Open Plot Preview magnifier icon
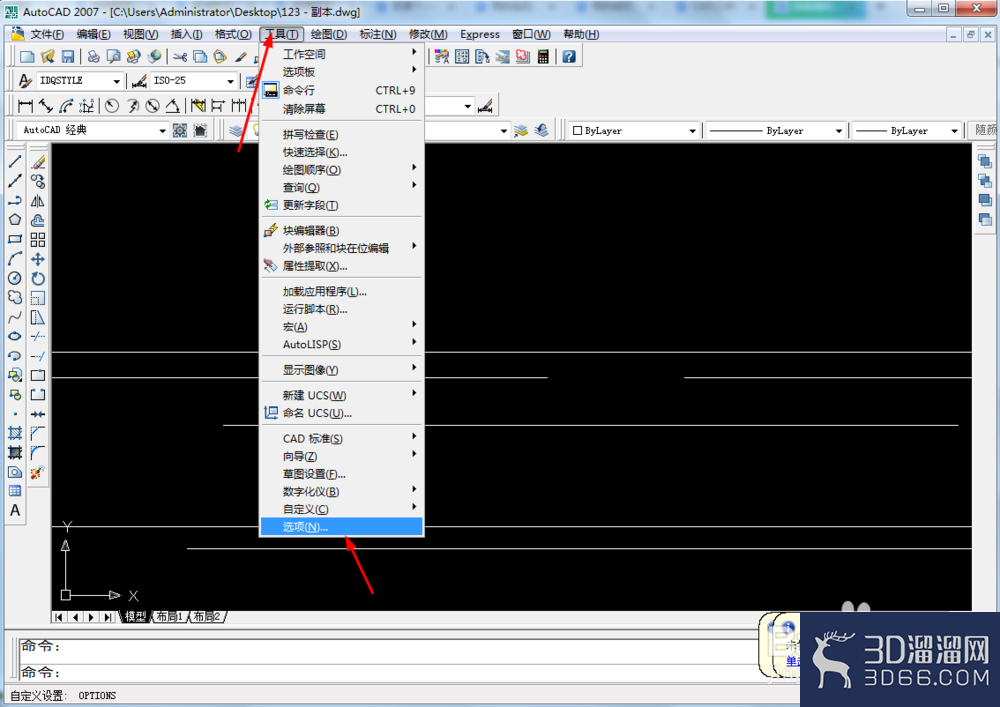 114,57
